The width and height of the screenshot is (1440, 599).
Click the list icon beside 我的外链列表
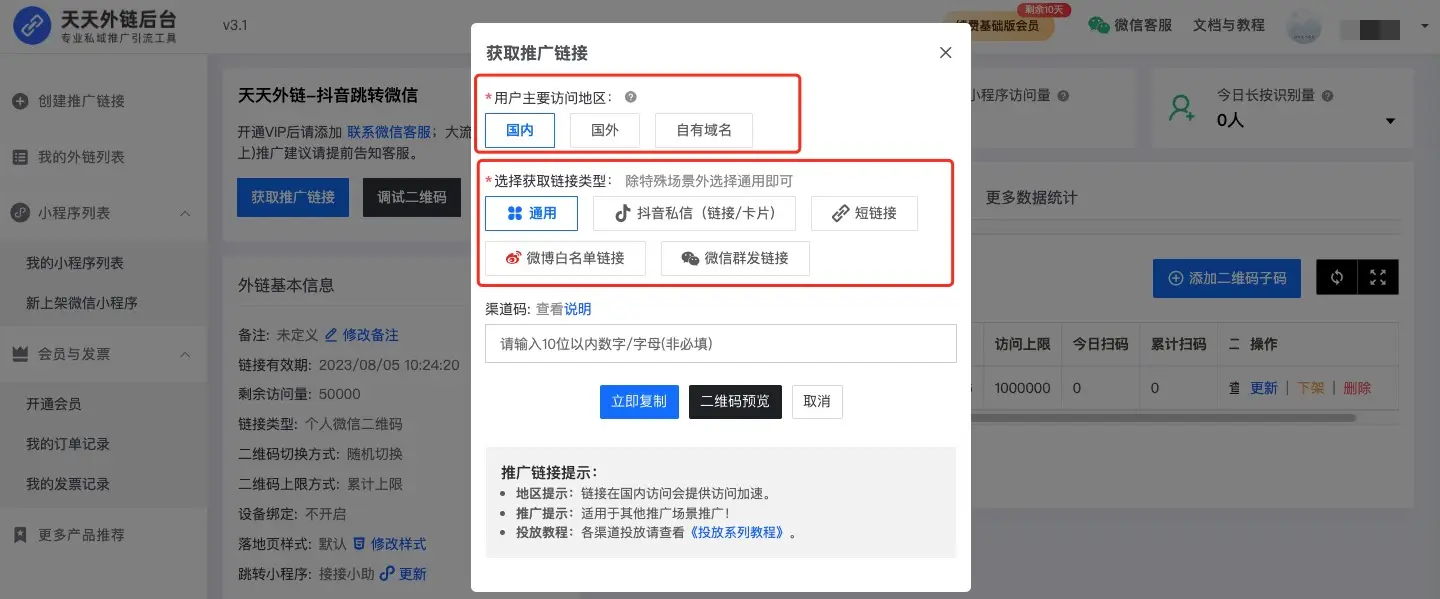(x=20, y=157)
